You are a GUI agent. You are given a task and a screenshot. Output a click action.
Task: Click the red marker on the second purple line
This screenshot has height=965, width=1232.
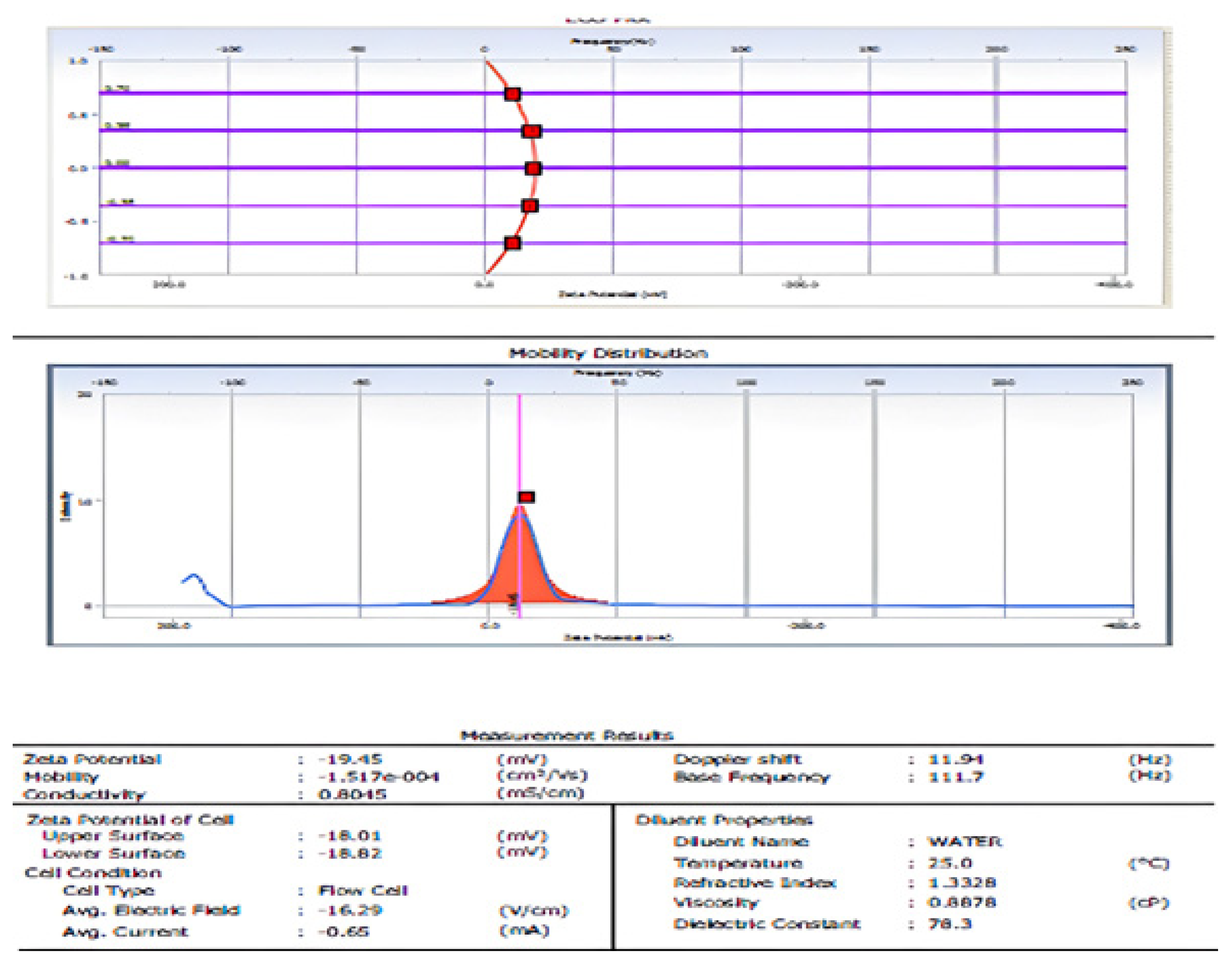(531, 132)
